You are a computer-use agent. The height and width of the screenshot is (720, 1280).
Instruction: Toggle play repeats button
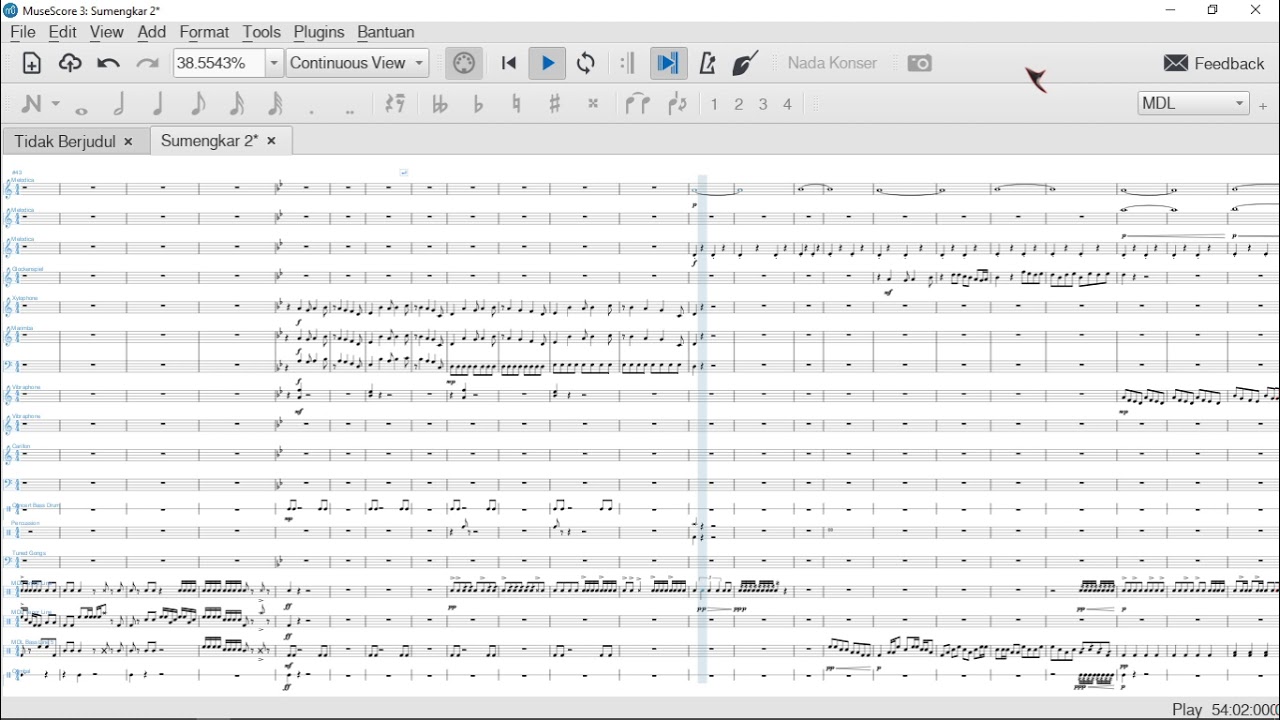[628, 64]
